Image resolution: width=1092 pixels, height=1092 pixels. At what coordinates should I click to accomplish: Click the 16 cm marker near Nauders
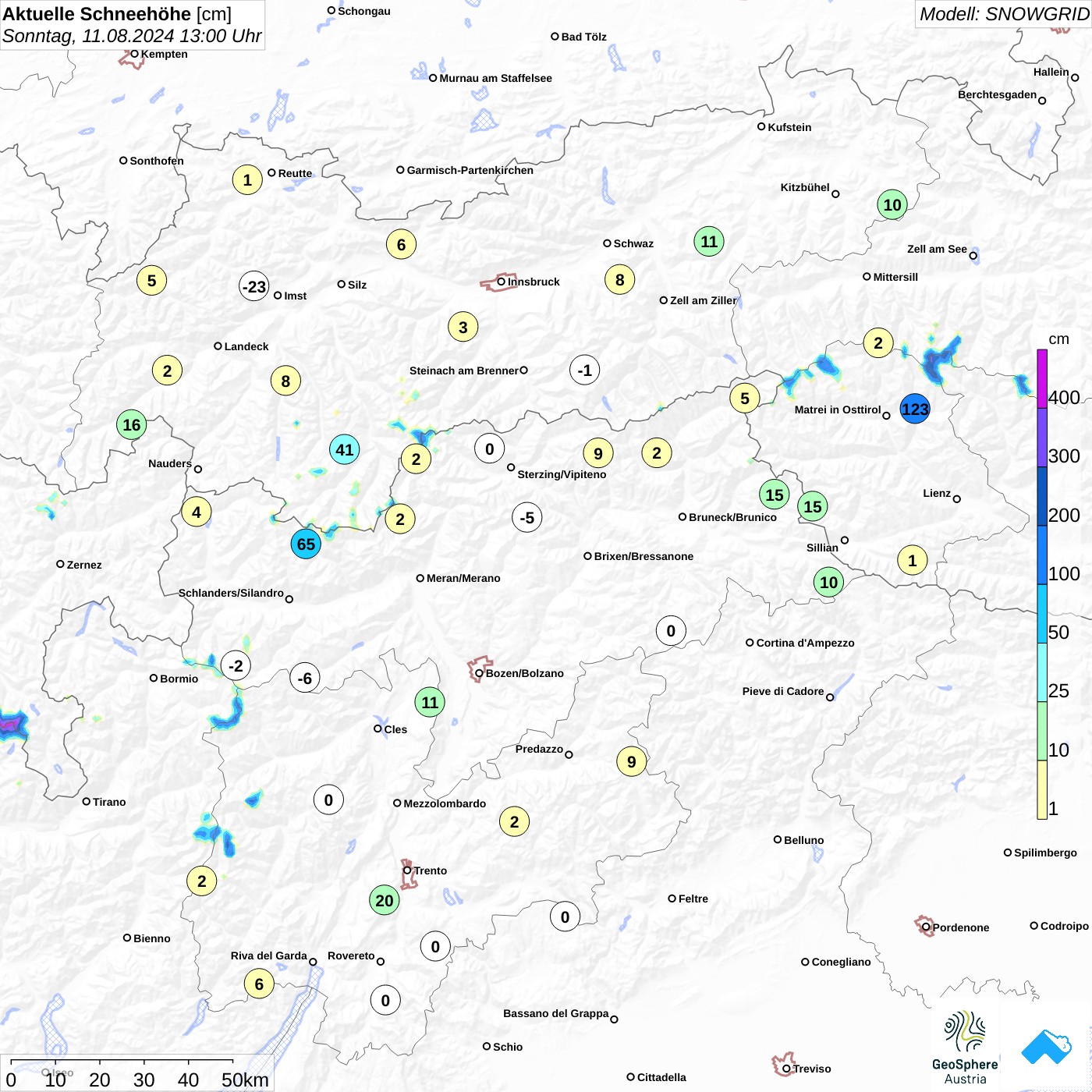click(x=132, y=425)
